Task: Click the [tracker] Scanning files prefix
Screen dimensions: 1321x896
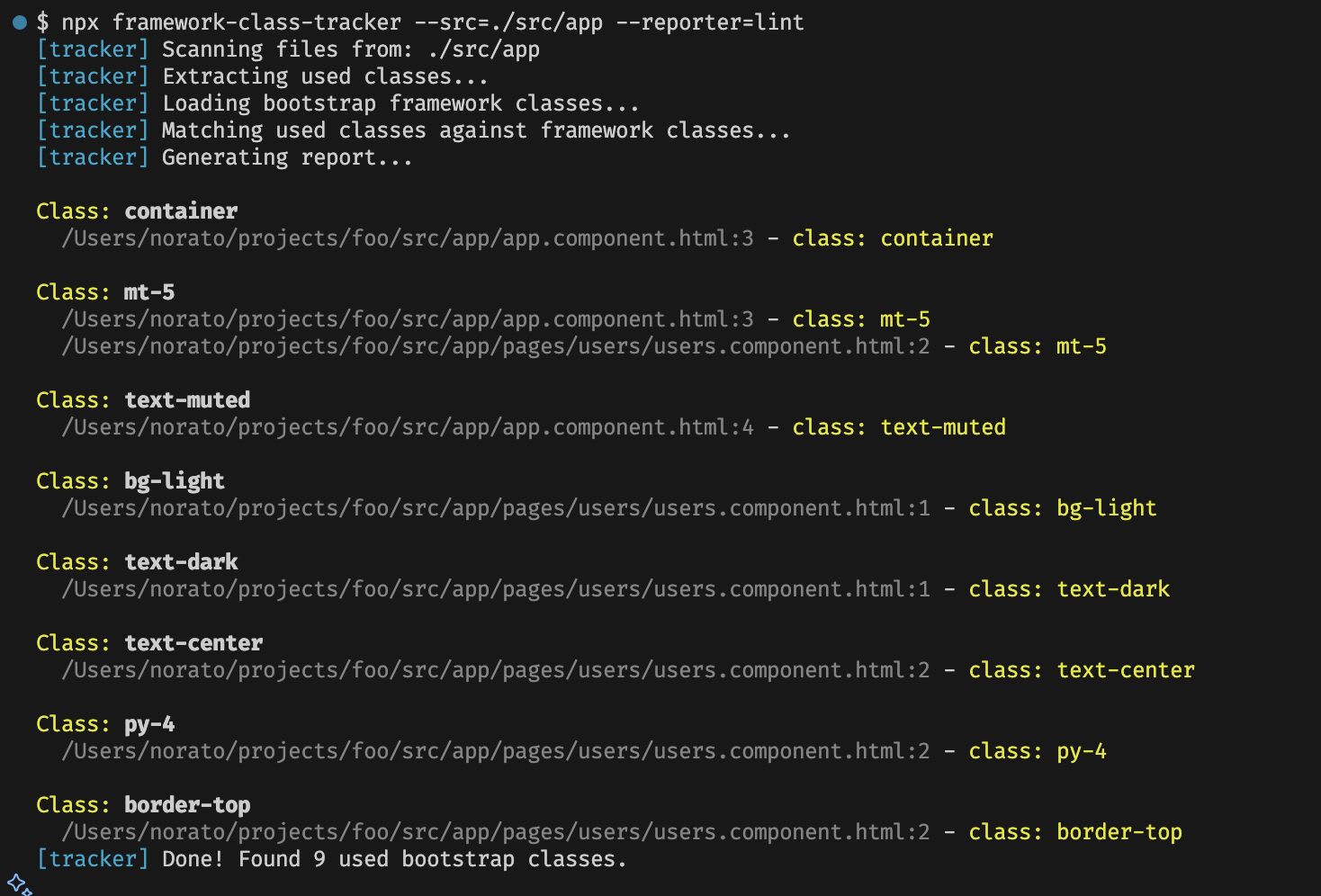Action: click(x=91, y=49)
